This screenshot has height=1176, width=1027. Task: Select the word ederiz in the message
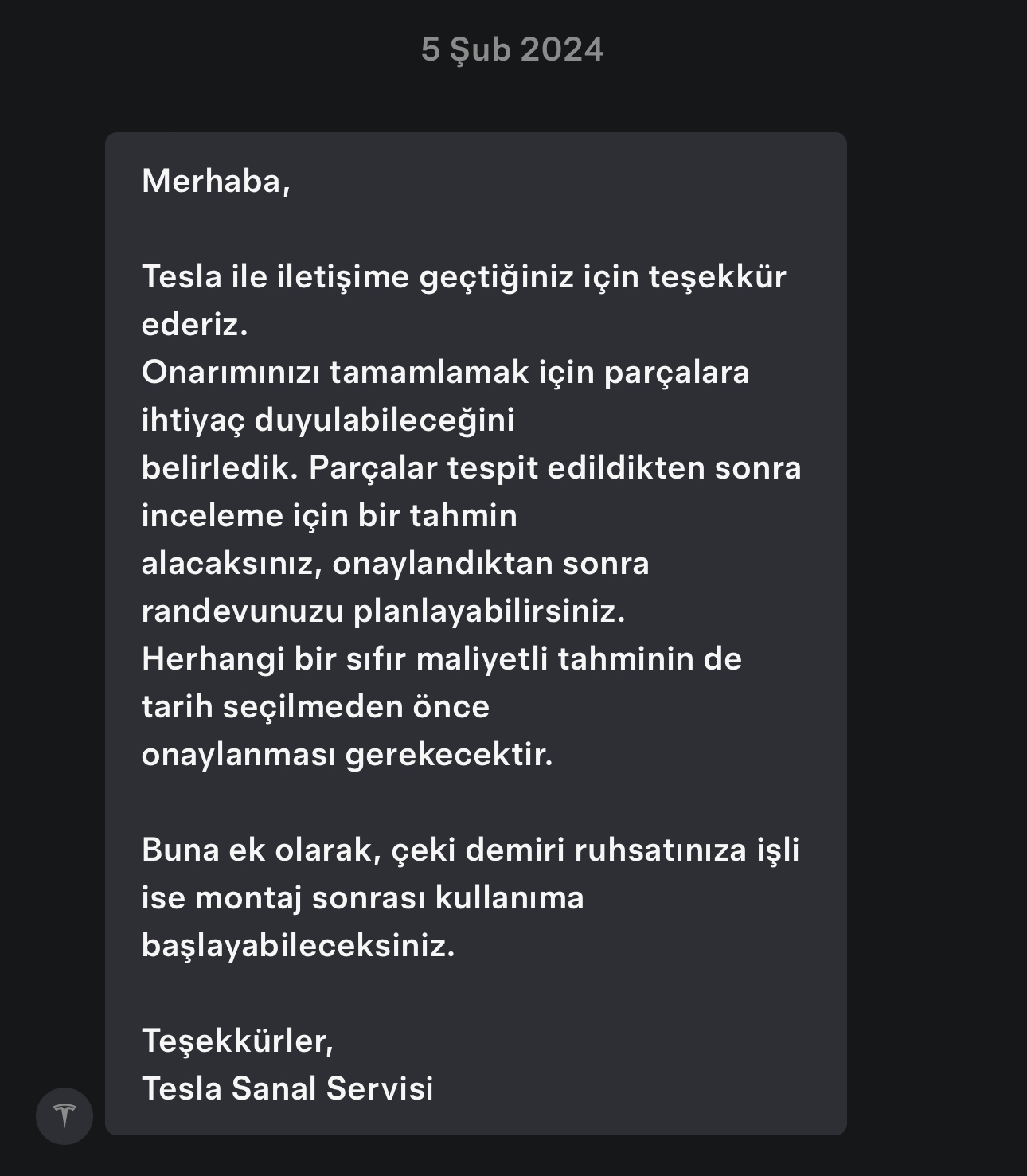point(194,325)
